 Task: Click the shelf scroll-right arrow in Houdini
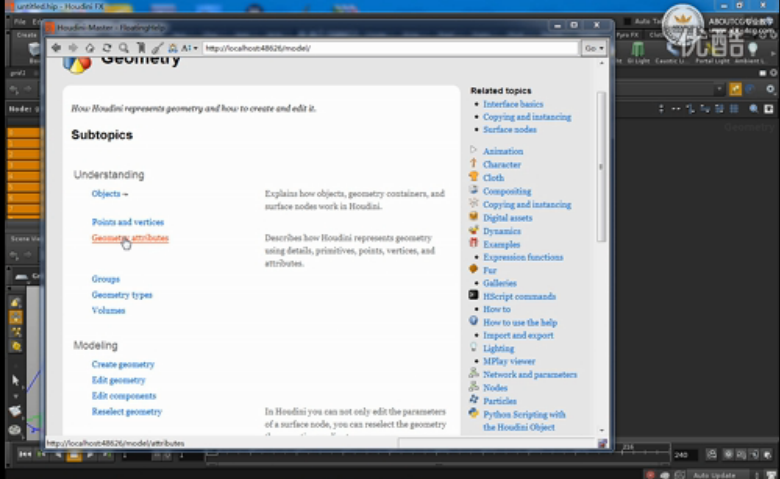tap(774, 52)
